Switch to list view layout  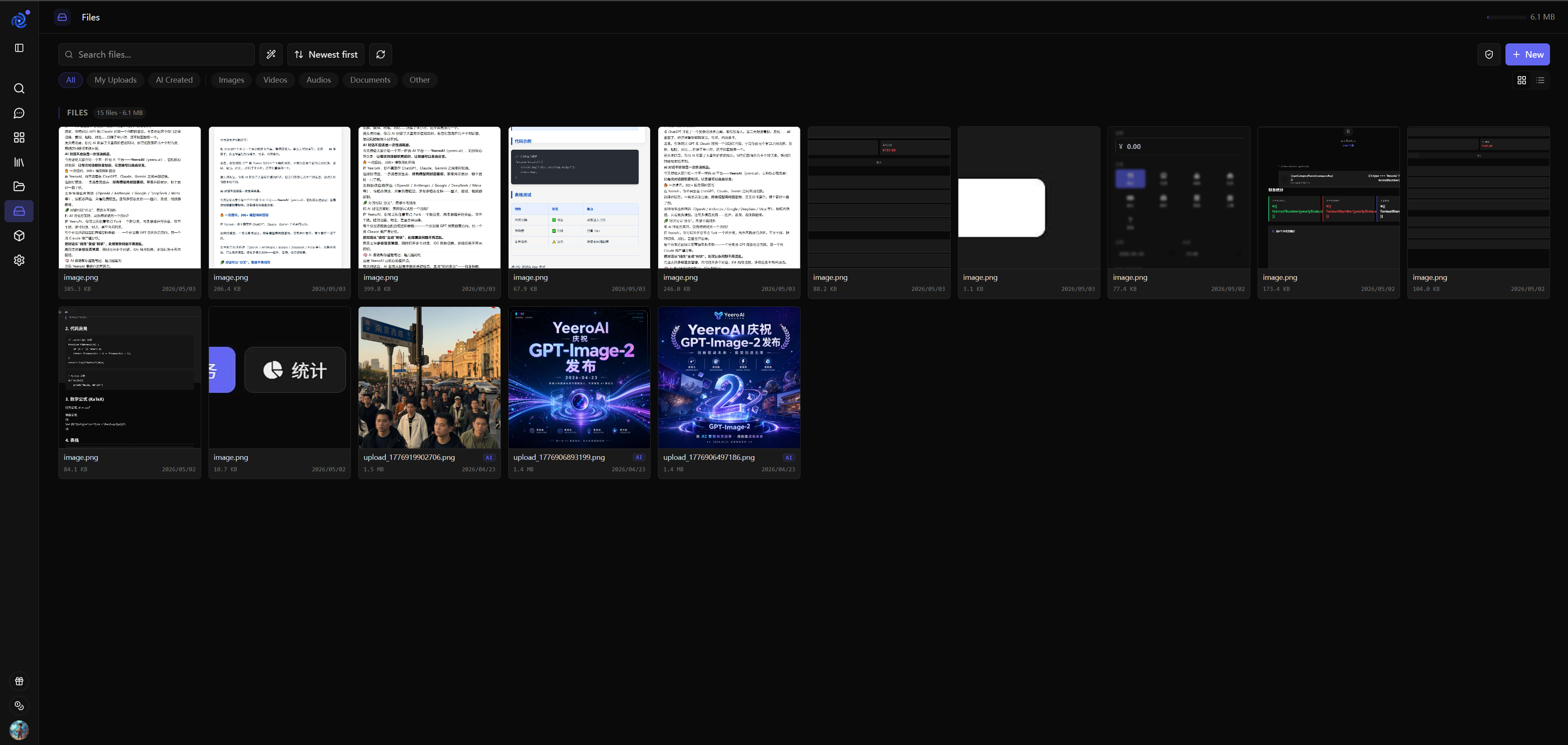[x=1540, y=81]
